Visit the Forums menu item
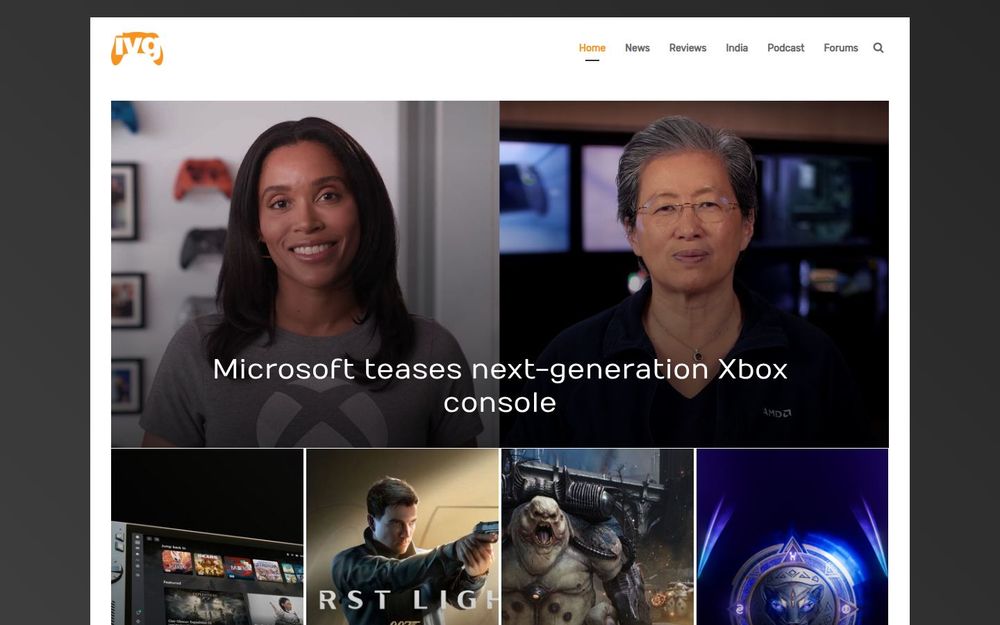The height and width of the screenshot is (625, 1000). [841, 48]
